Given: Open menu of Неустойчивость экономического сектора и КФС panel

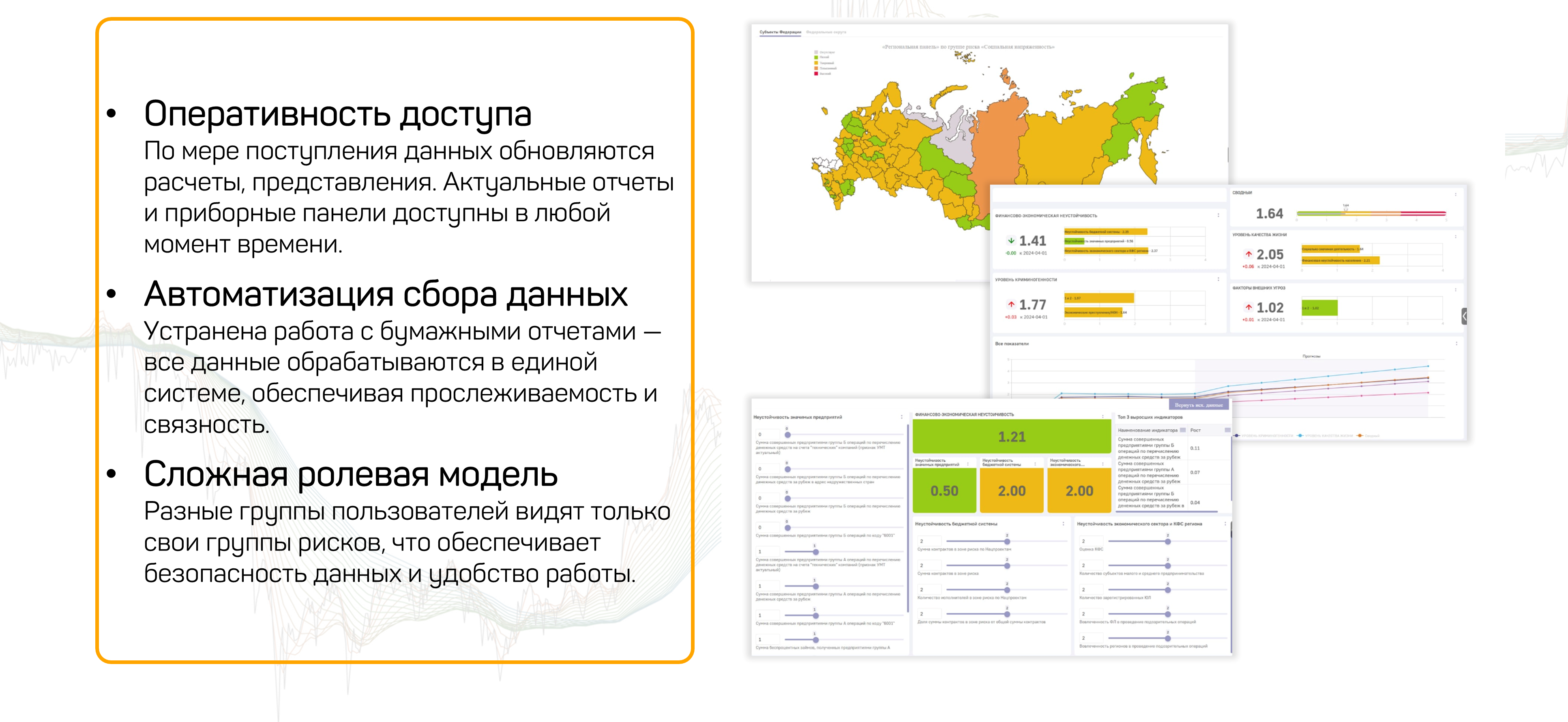Looking at the screenshot, I should coord(1225,523).
